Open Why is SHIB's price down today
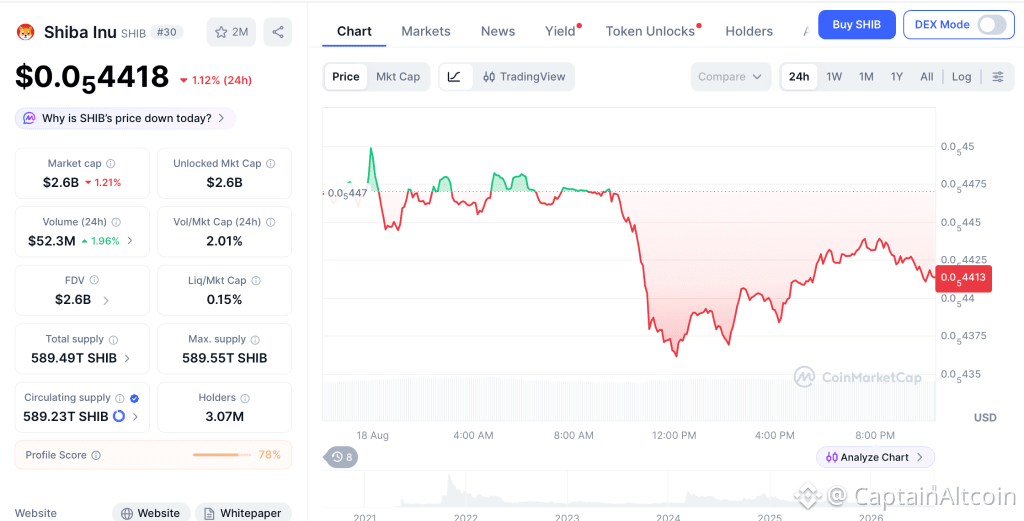Screen dimensions: 1024x521 coord(125,118)
